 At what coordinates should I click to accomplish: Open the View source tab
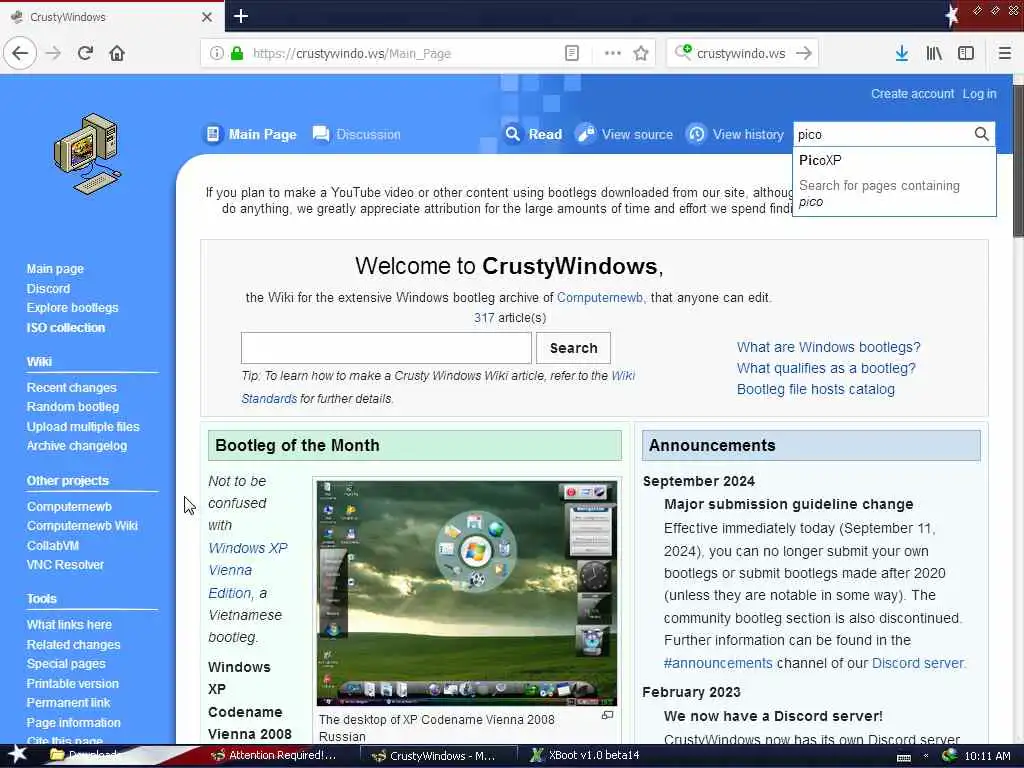coord(624,135)
